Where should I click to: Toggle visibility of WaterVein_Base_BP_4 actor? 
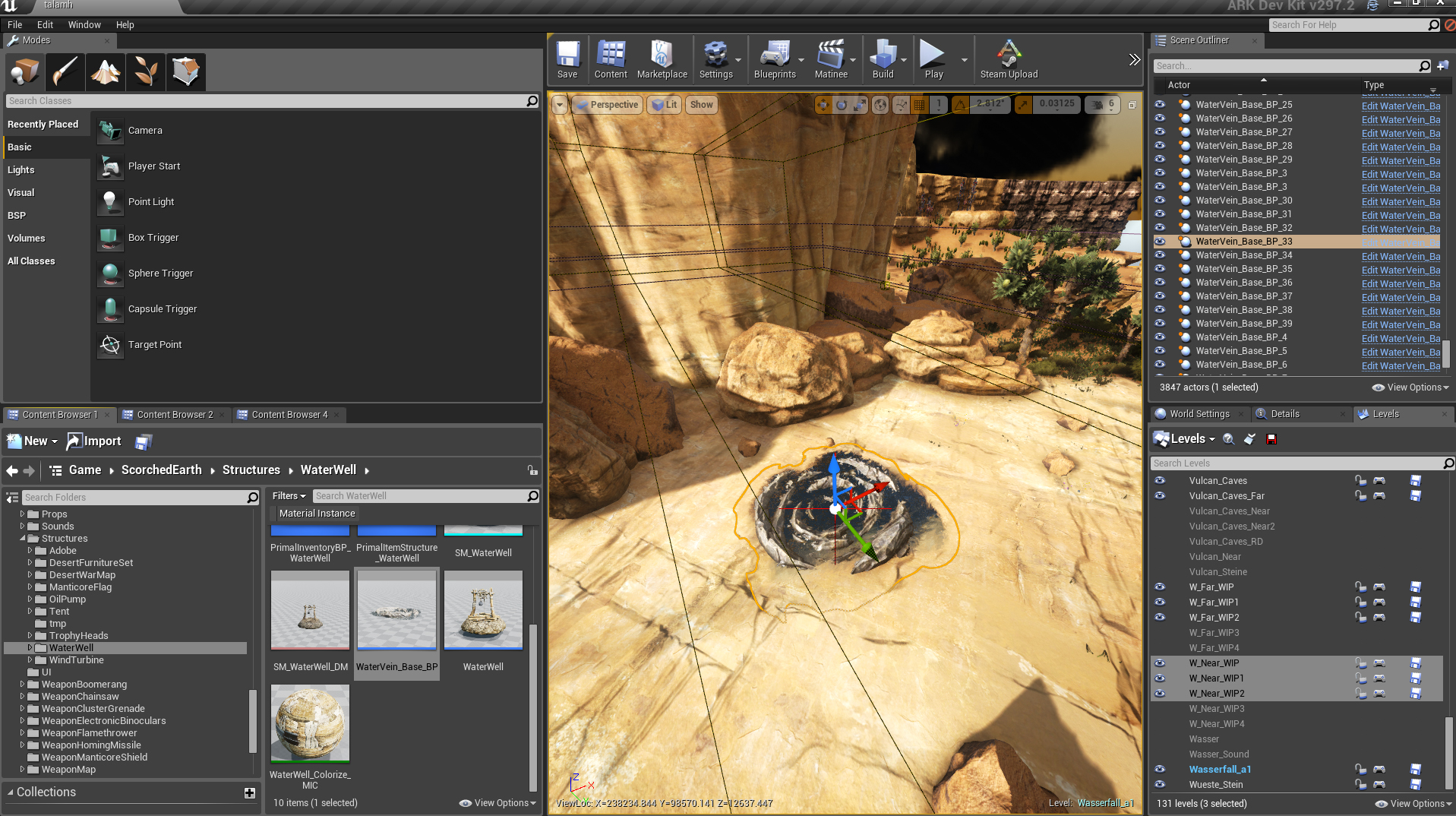pos(1160,337)
